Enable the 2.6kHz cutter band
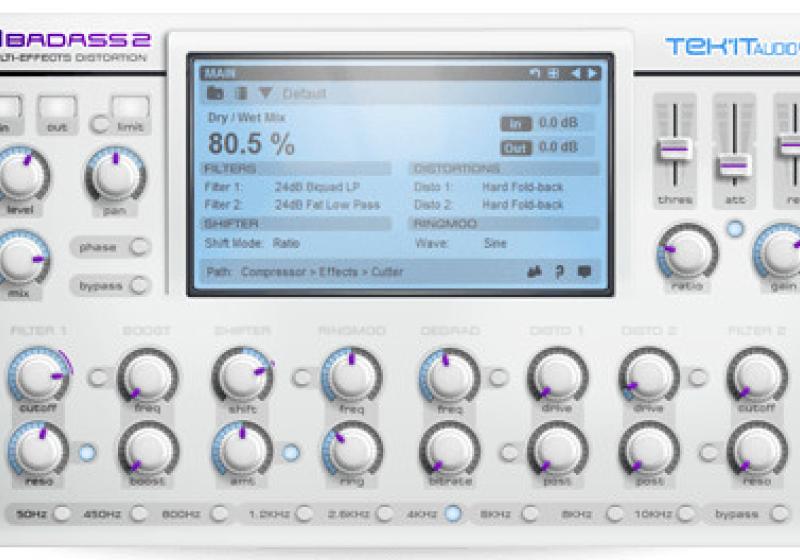 384,514
